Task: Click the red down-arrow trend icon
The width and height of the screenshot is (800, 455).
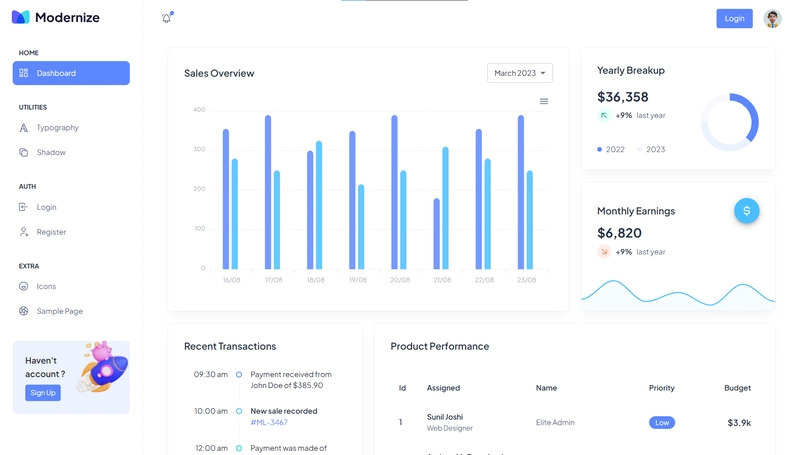Action: pos(604,251)
